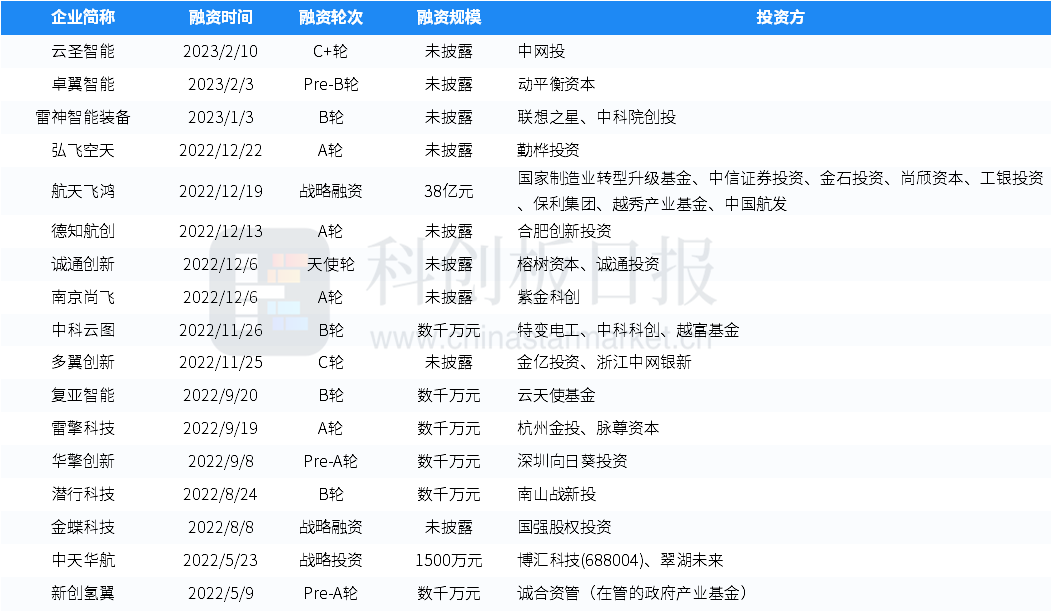Screen dimensions: 1052x612
Task: Click investor 紫金科创
Action: pyautogui.click(x=549, y=297)
